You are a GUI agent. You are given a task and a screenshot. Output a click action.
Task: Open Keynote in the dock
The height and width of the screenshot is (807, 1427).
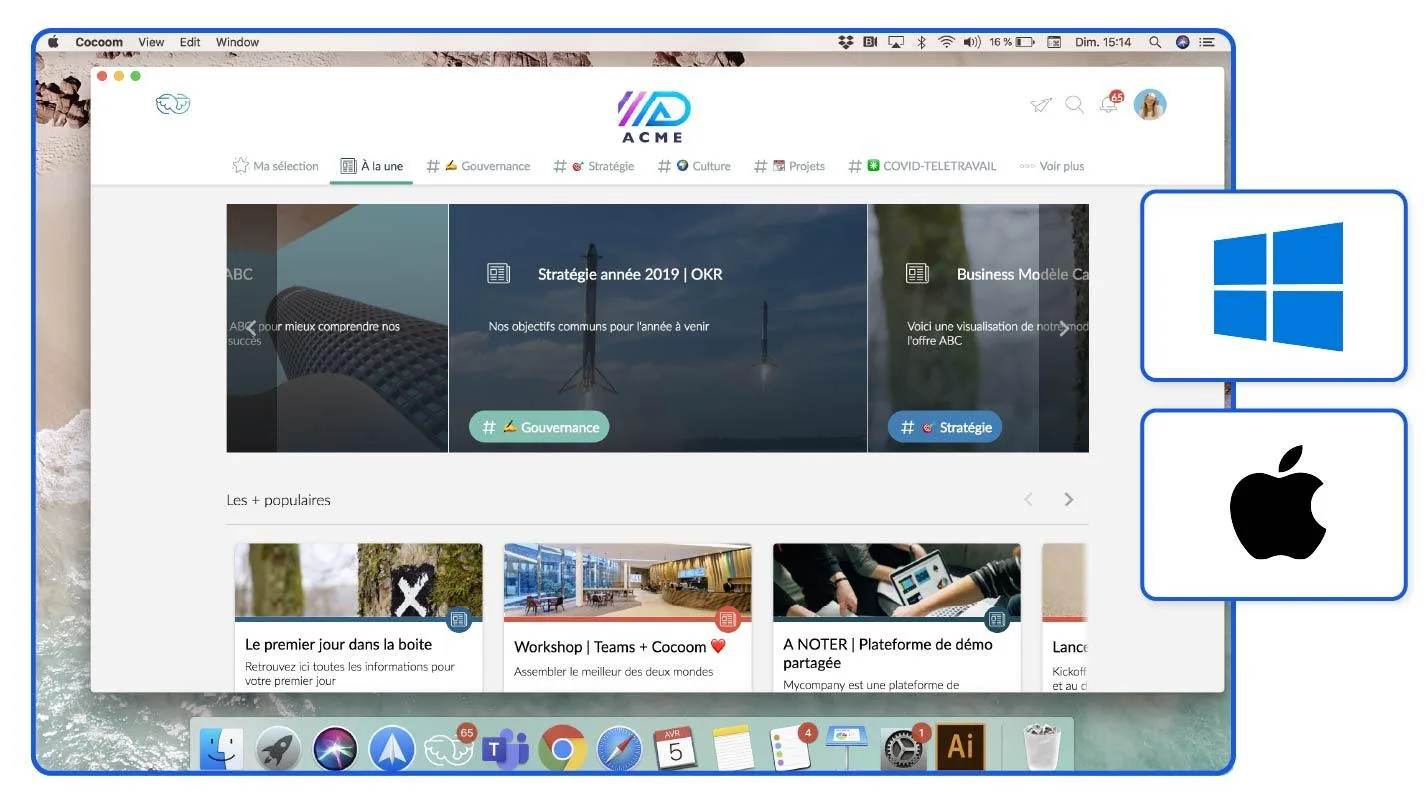coord(847,749)
